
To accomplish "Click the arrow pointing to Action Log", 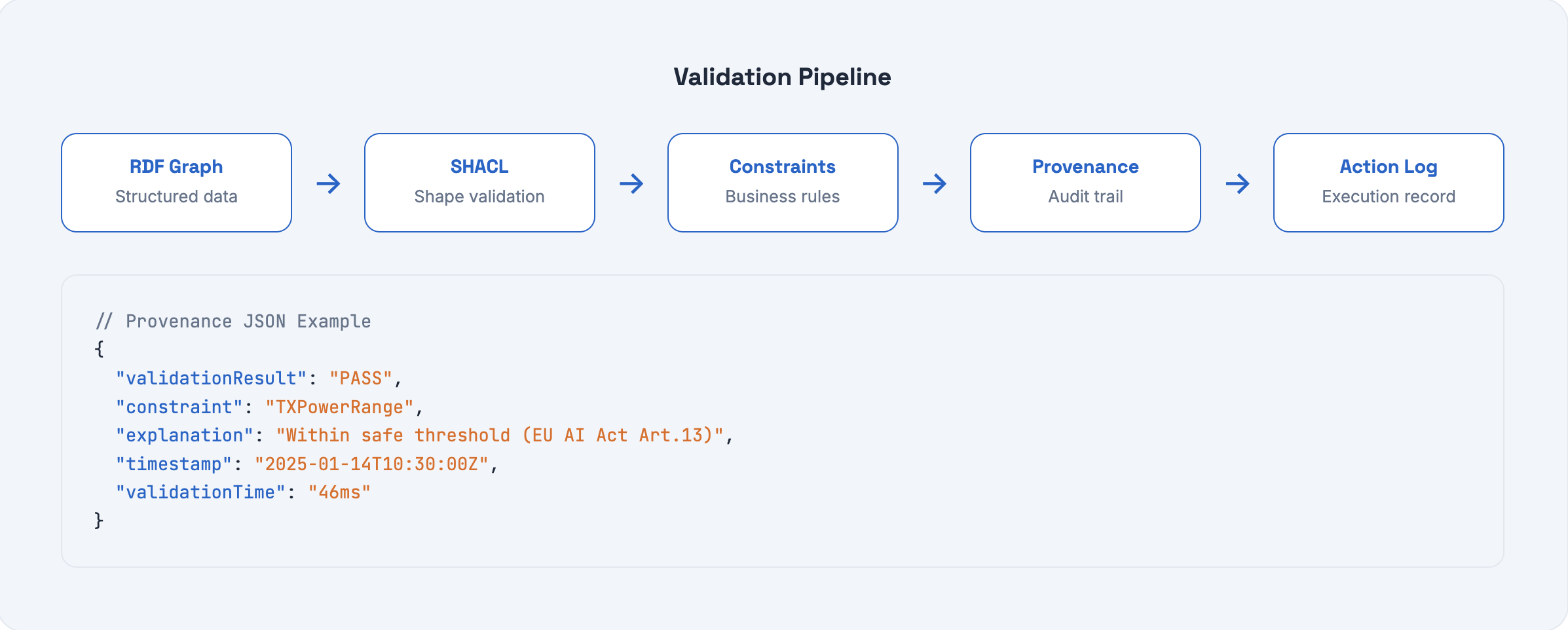I will pos(1237,183).
